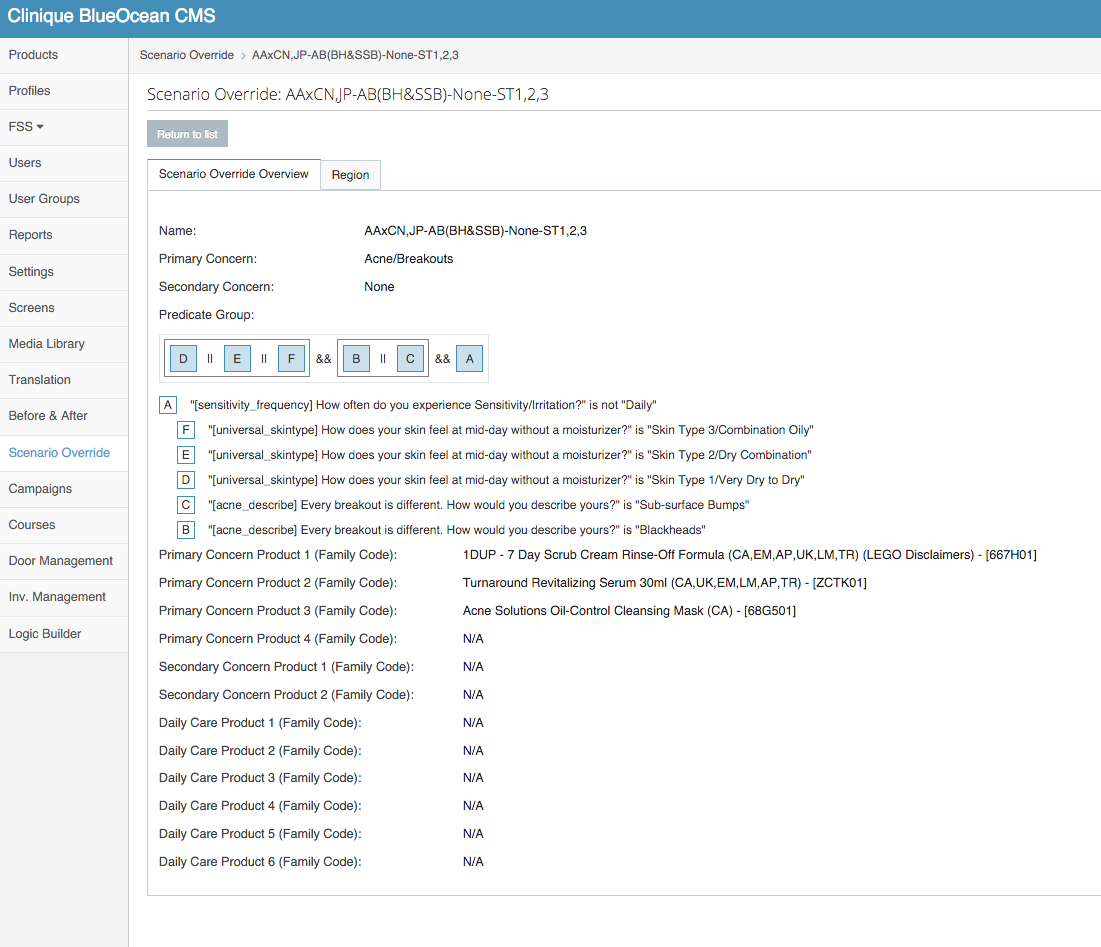This screenshot has width=1101, height=947.
Task: Select the Scenario Override Overview tab
Action: [234, 174]
